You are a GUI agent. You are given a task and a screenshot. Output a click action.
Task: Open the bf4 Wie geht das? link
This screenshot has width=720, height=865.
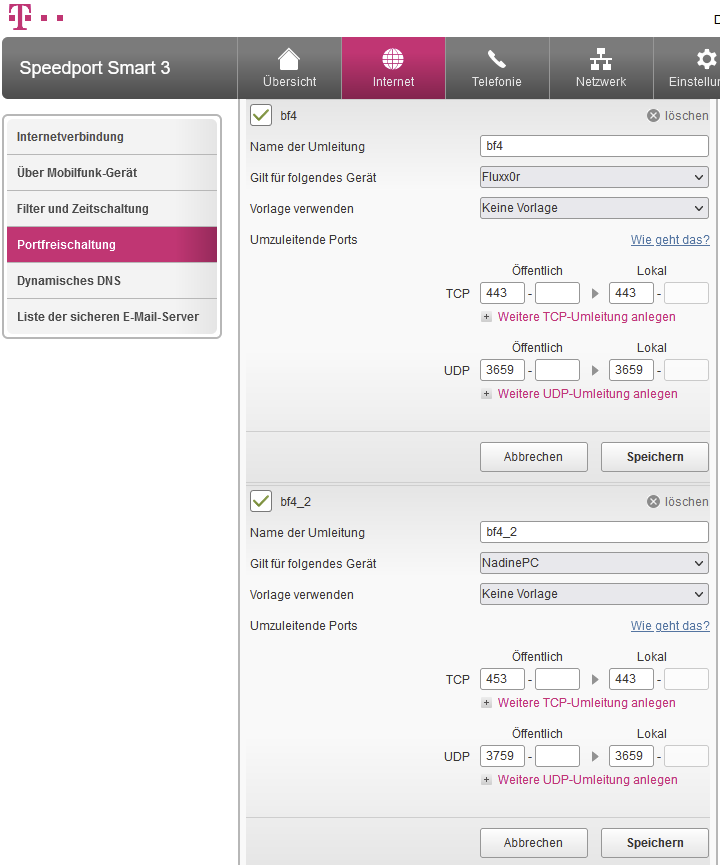click(x=670, y=239)
